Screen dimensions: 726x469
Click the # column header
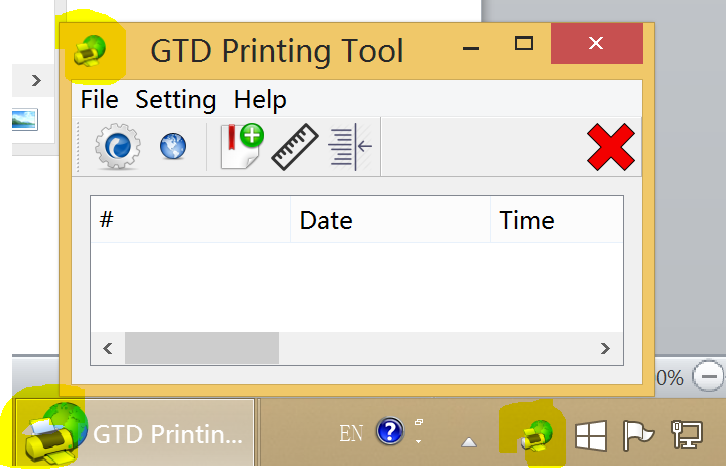click(191, 219)
